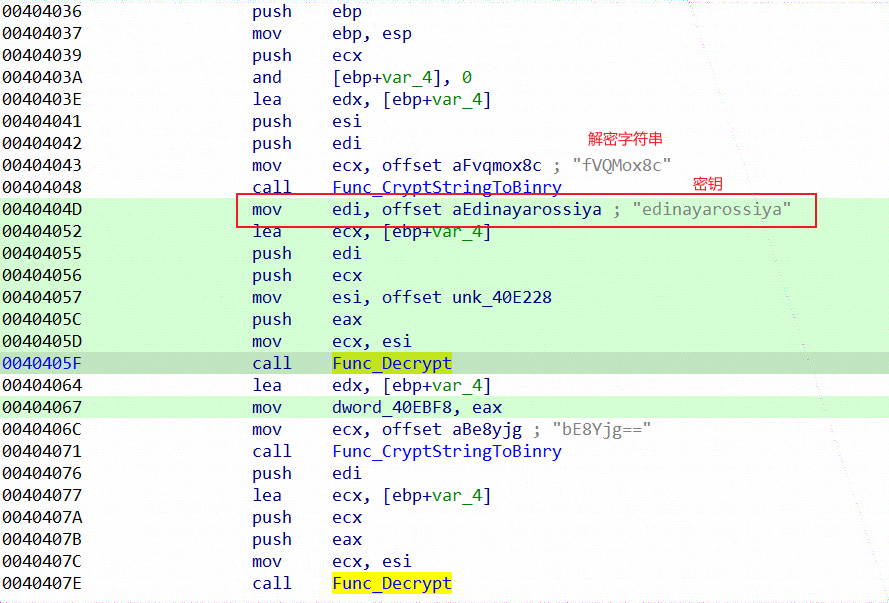The height and width of the screenshot is (603, 889).
Task: Click address 0040403A on the and instruction
Action: [x=42, y=77]
